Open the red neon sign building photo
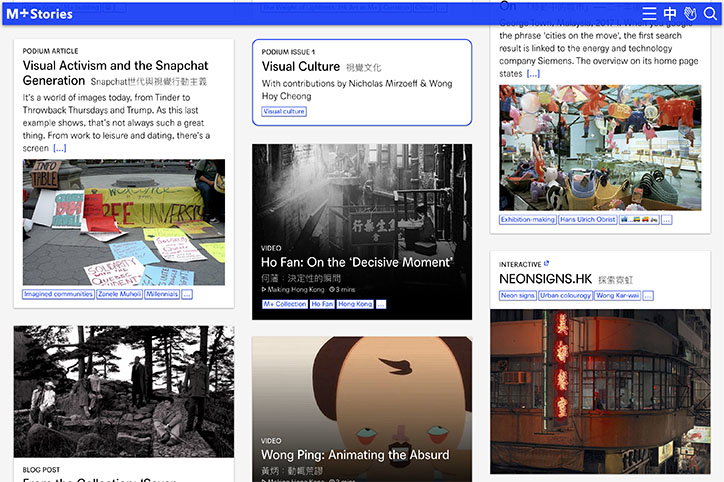 pyautogui.click(x=600, y=392)
